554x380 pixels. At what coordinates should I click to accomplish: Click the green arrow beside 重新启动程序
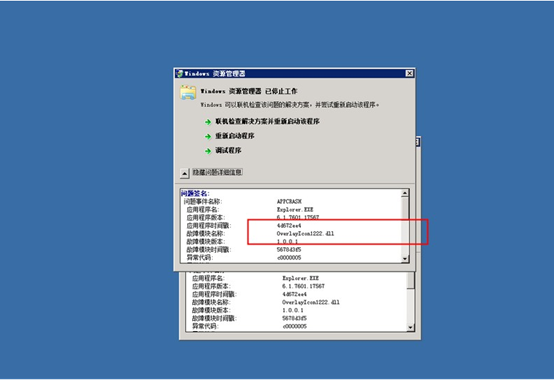coord(208,136)
